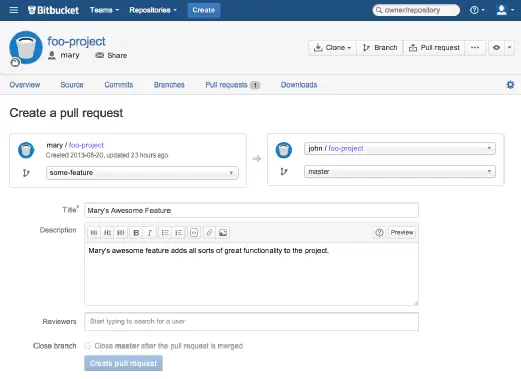
Task: Open source branch some-feature dropdown
Action: tap(142, 173)
